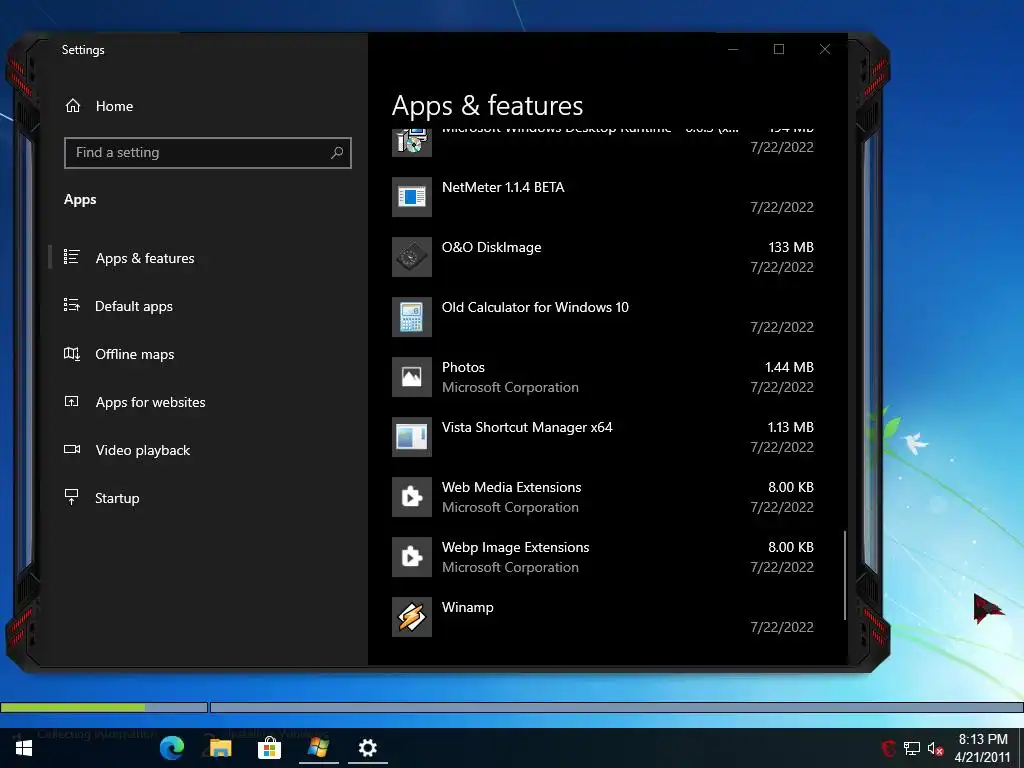Select Old Calculator for Windows 10 entry

535,308
